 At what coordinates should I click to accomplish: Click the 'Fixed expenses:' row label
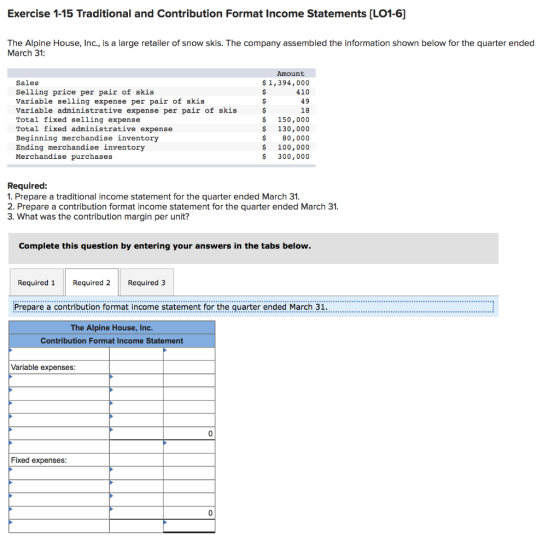tap(39, 460)
